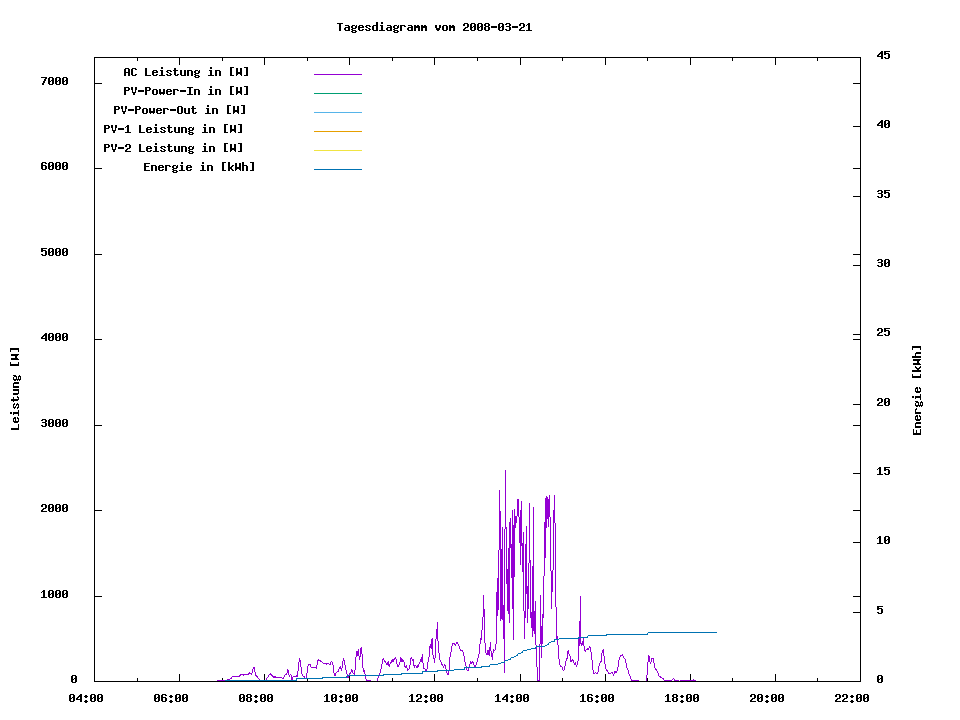Click the 7000 value on left axis
The image size is (960, 720).
[x=54, y=81]
